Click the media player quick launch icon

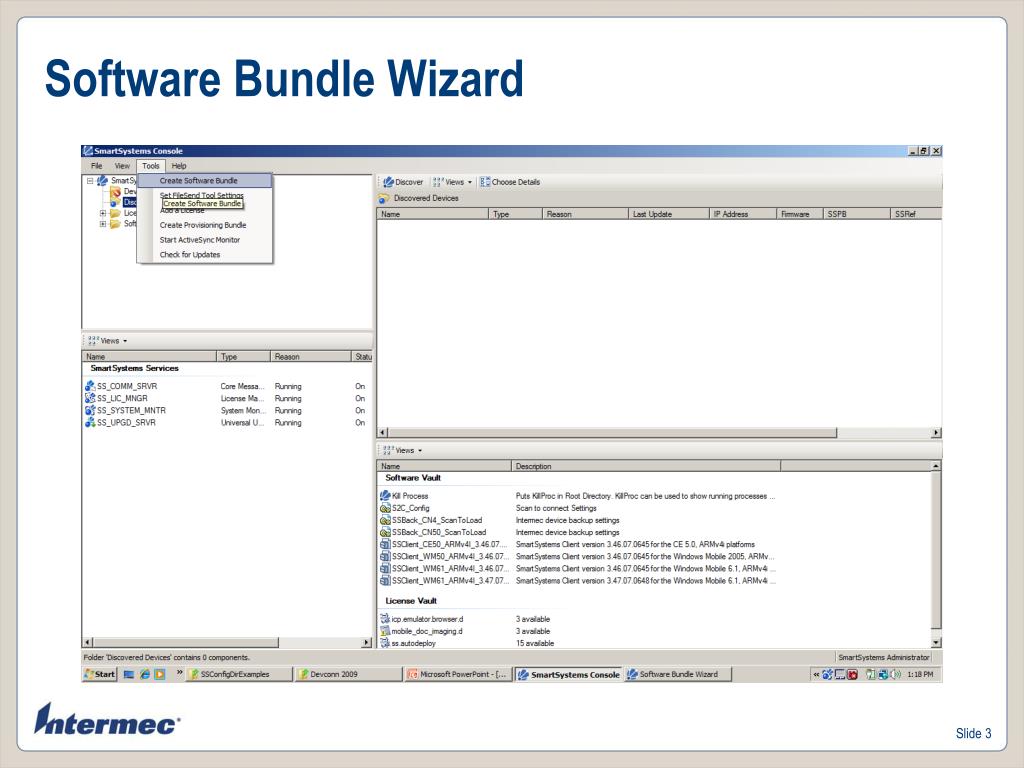160,674
